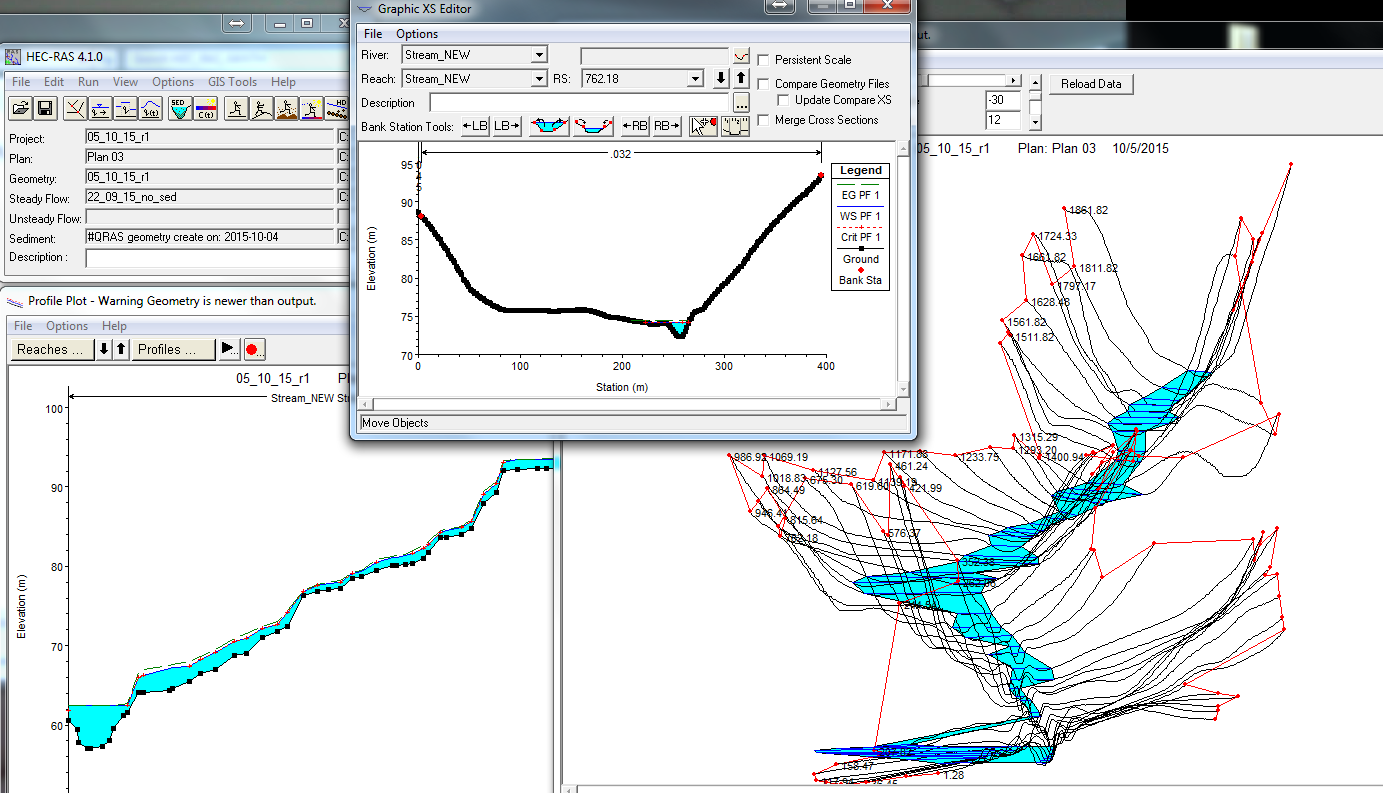Click Steady Flow field '22_09_15_no_sed'

[209, 197]
